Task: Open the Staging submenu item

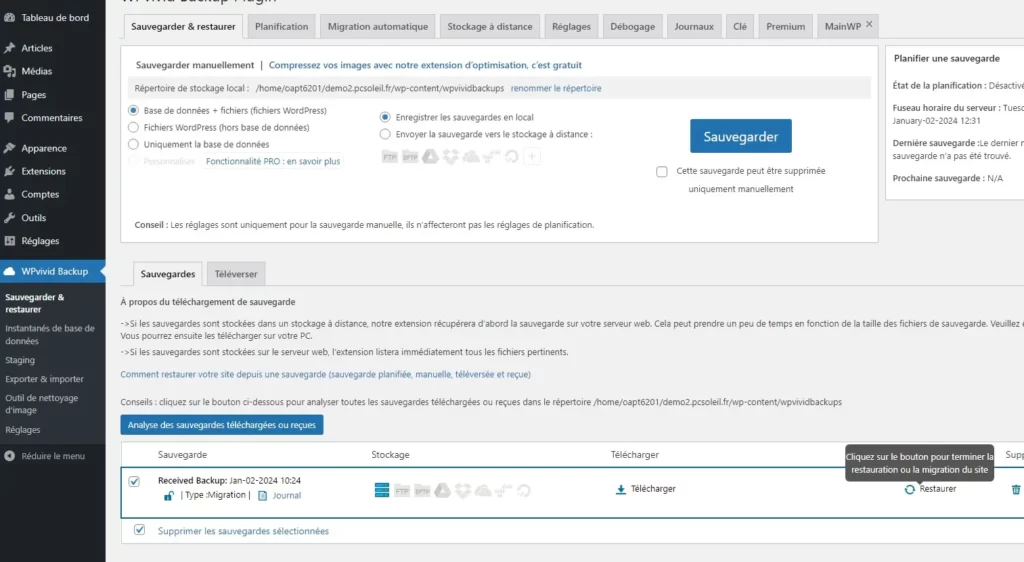Action: click(x=20, y=360)
